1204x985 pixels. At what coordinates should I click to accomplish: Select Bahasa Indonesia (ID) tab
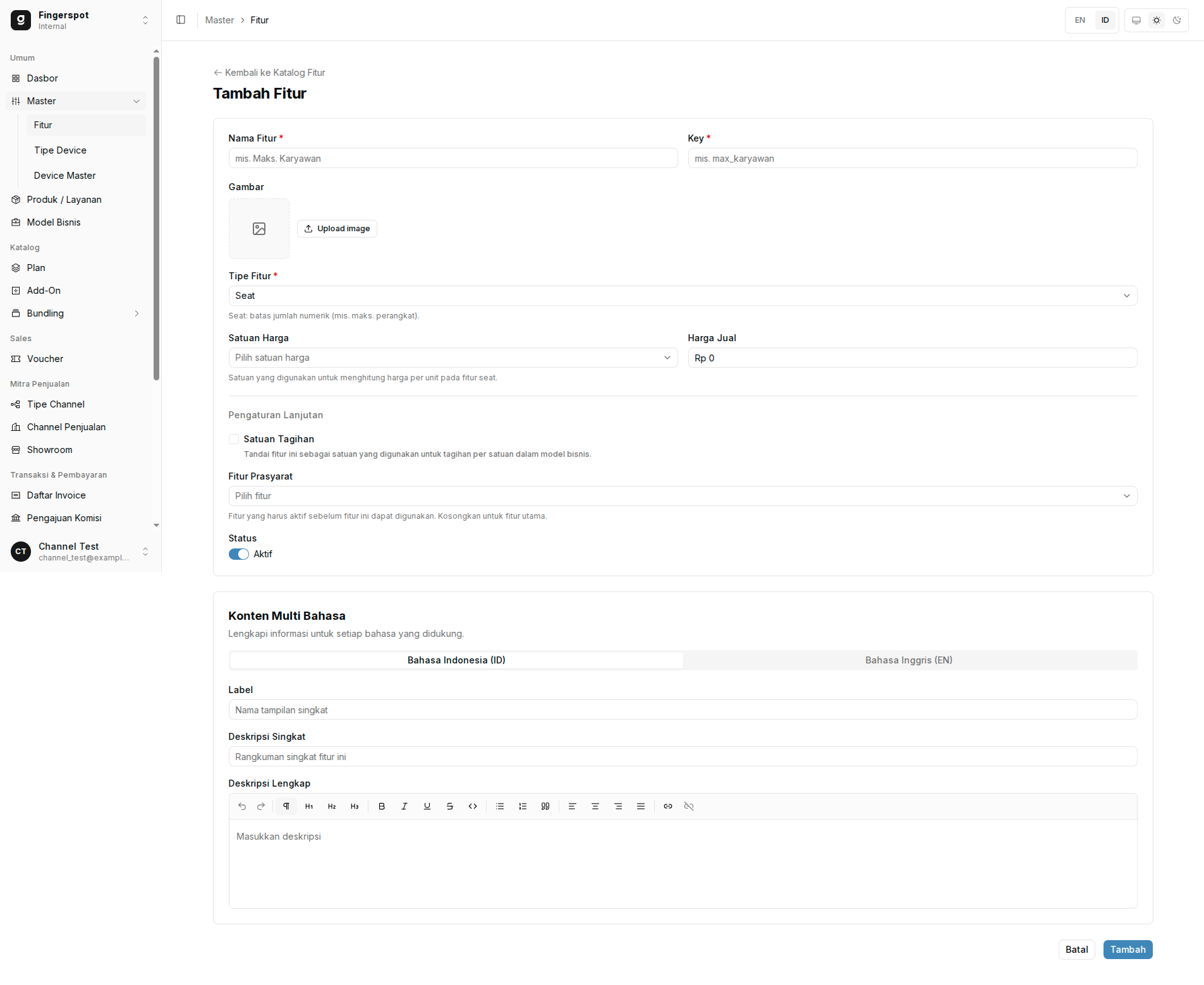(456, 660)
